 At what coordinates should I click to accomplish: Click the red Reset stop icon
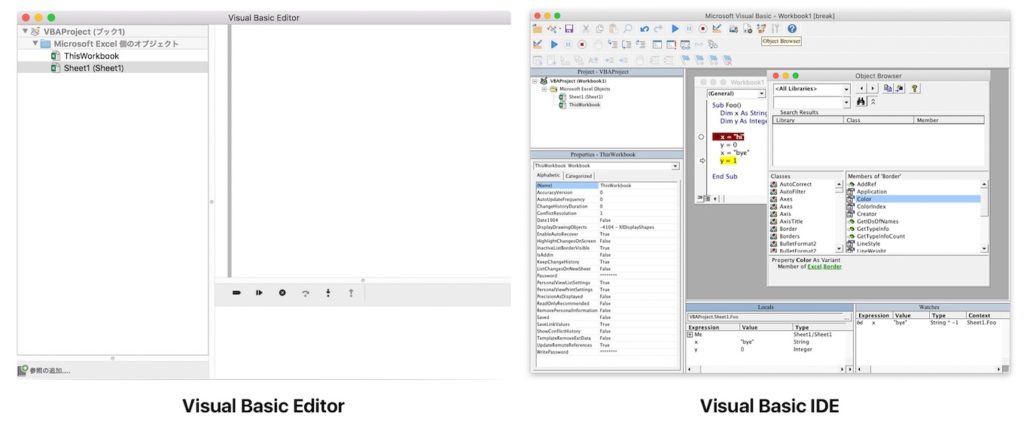click(x=703, y=29)
